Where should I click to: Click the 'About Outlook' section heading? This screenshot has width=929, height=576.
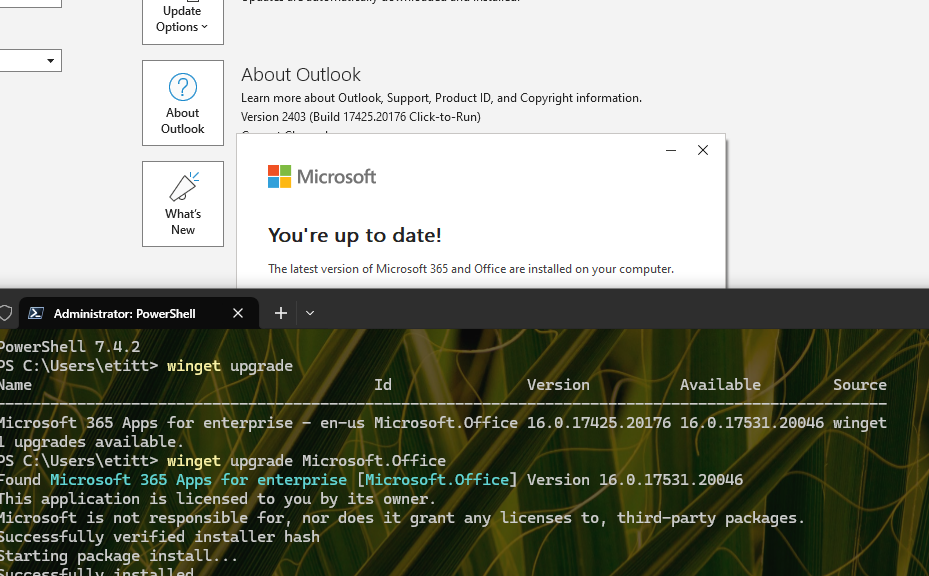pyautogui.click(x=300, y=75)
